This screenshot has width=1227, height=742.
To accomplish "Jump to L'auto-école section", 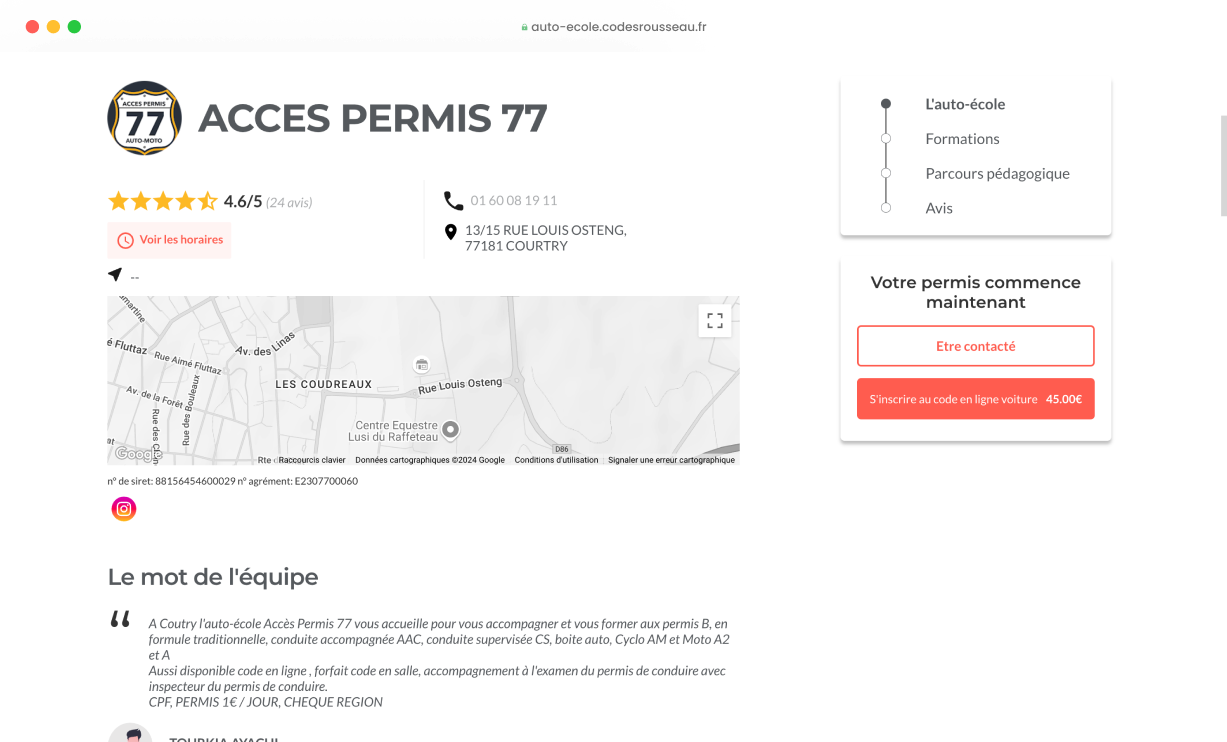I will (965, 104).
